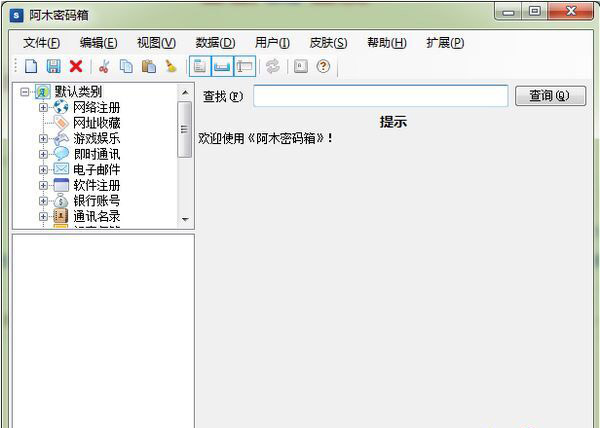Toggle the first view layout toolbar button
The height and width of the screenshot is (428, 600).
200,66
